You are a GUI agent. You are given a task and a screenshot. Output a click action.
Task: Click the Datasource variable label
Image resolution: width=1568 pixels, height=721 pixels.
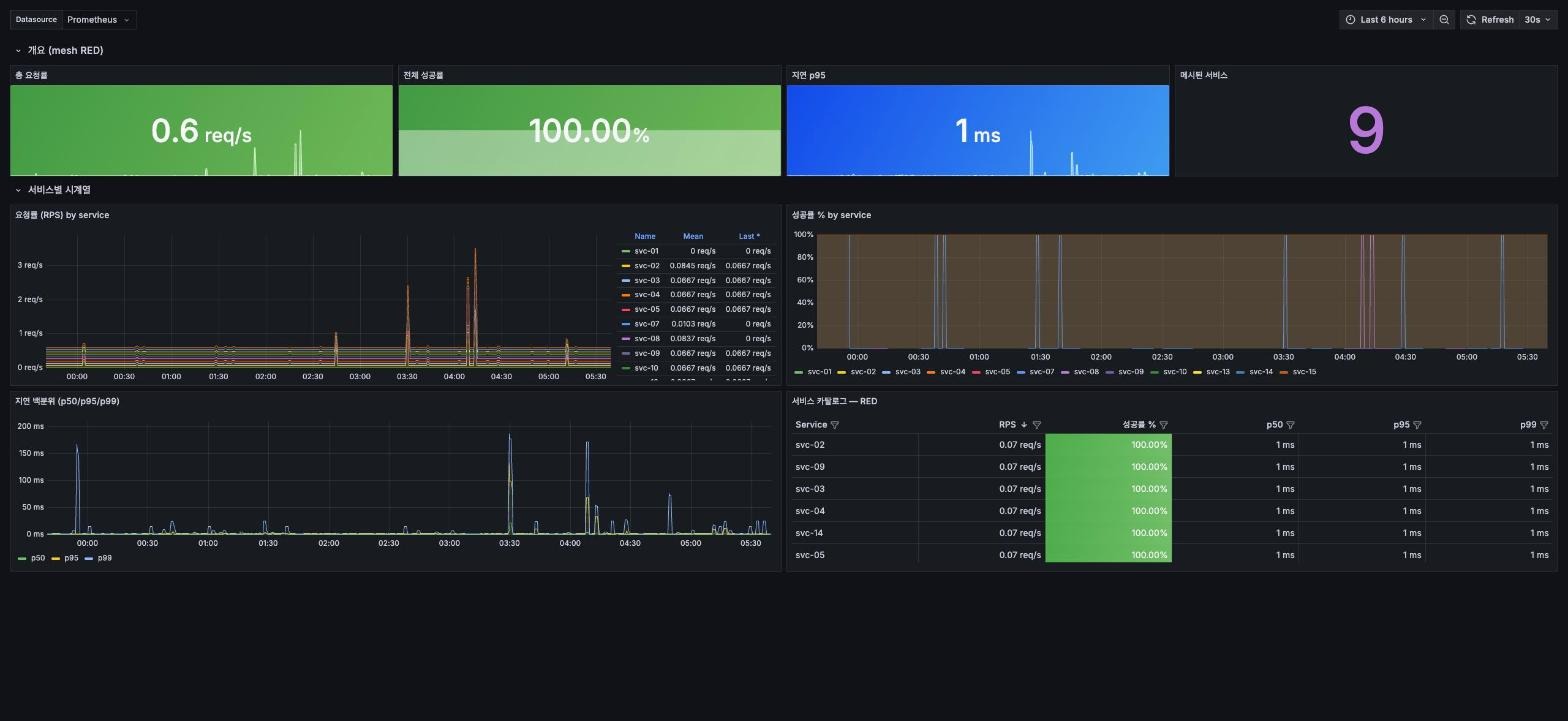coord(36,20)
